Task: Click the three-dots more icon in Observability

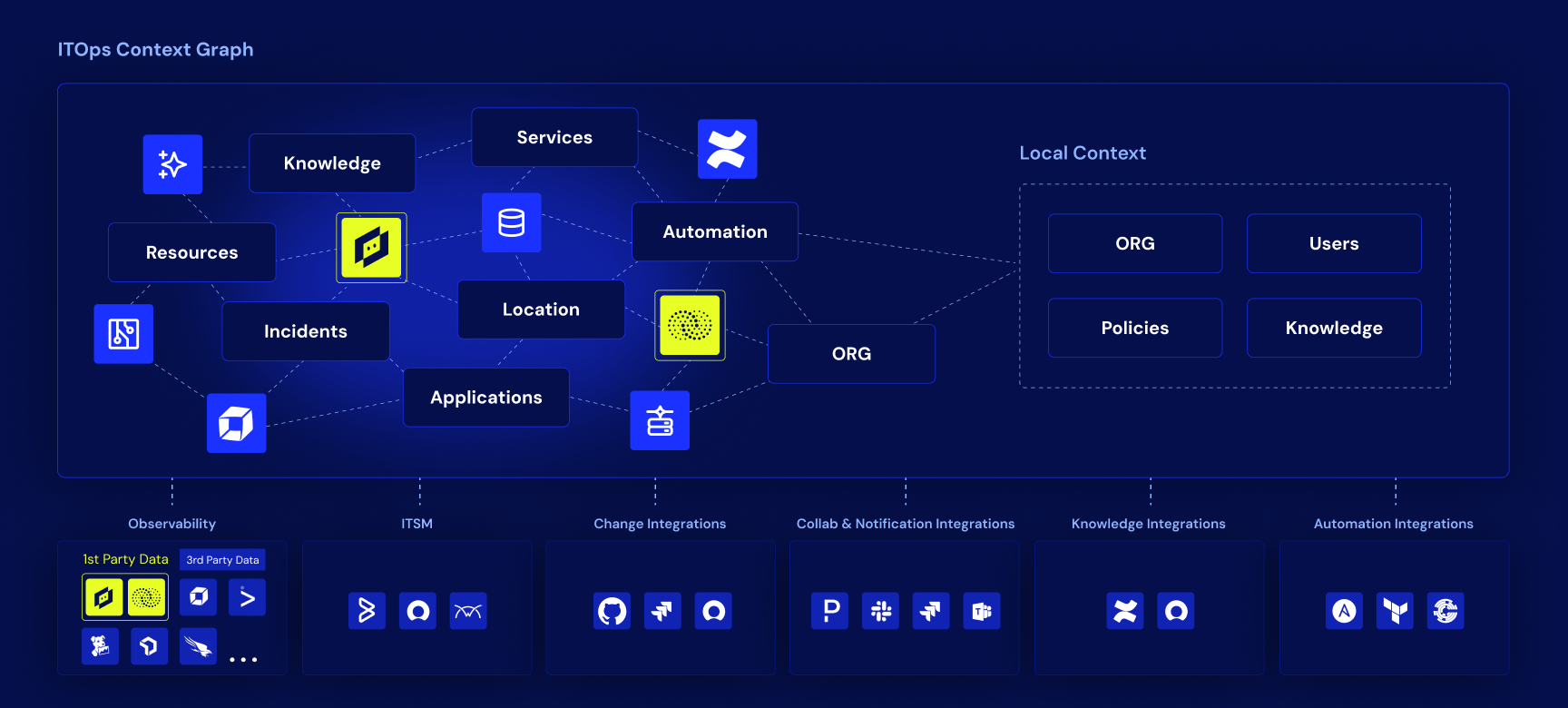Action: 243,660
